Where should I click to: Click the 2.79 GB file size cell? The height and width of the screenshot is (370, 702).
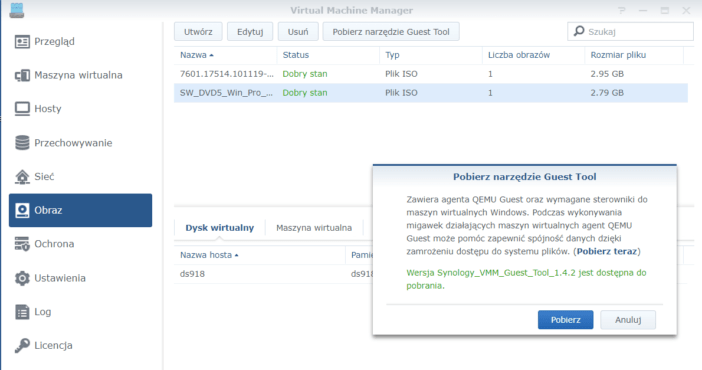(x=607, y=93)
